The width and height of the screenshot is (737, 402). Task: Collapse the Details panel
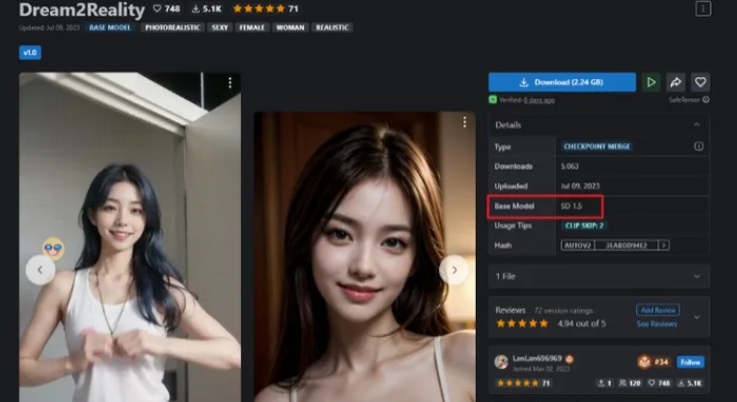[x=696, y=125]
